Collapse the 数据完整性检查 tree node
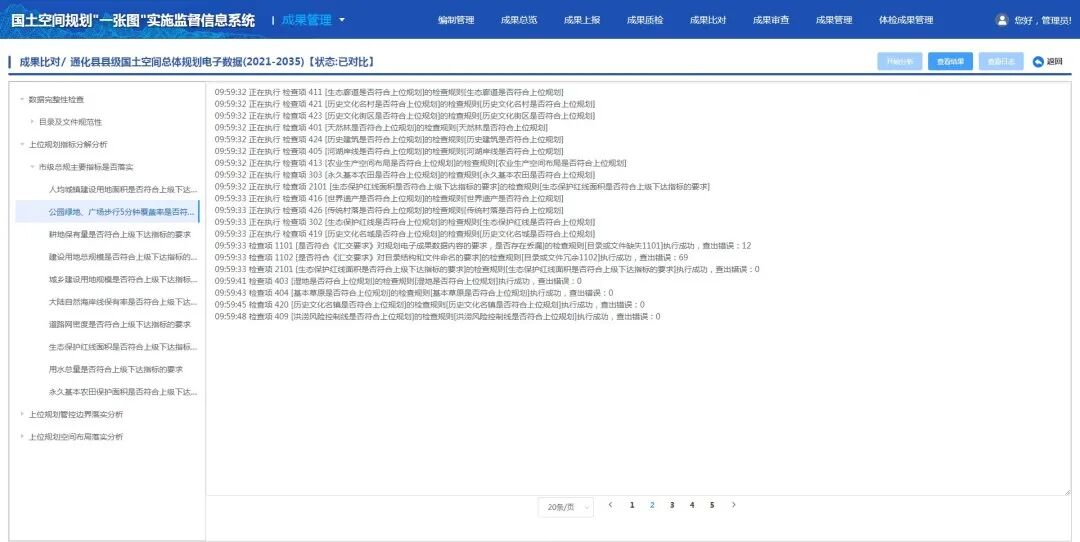 pos(22,99)
